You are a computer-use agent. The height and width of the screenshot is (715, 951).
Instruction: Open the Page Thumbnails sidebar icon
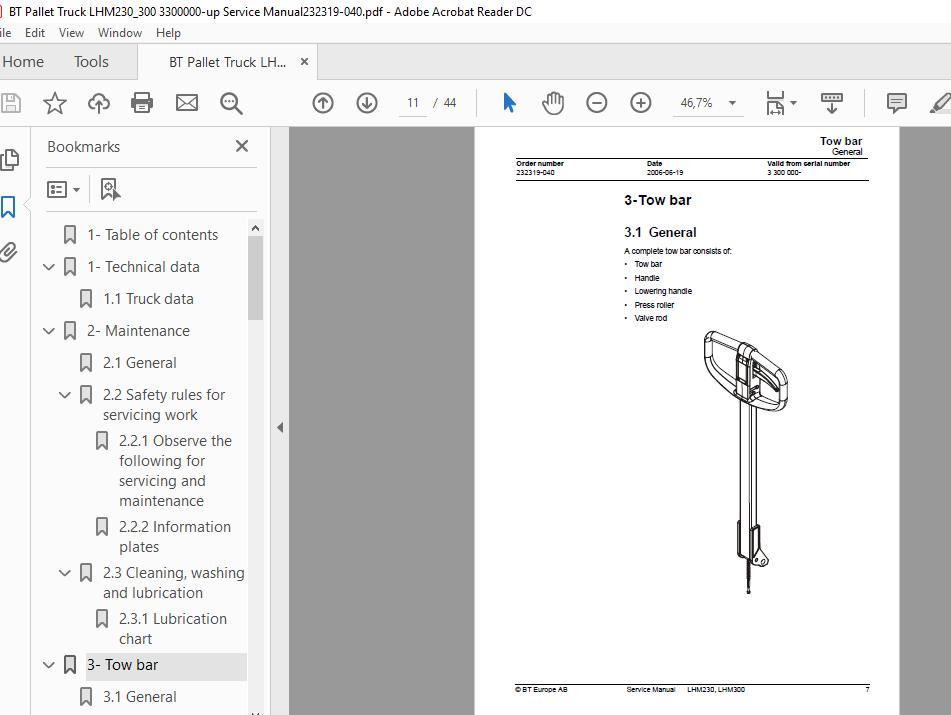10,159
